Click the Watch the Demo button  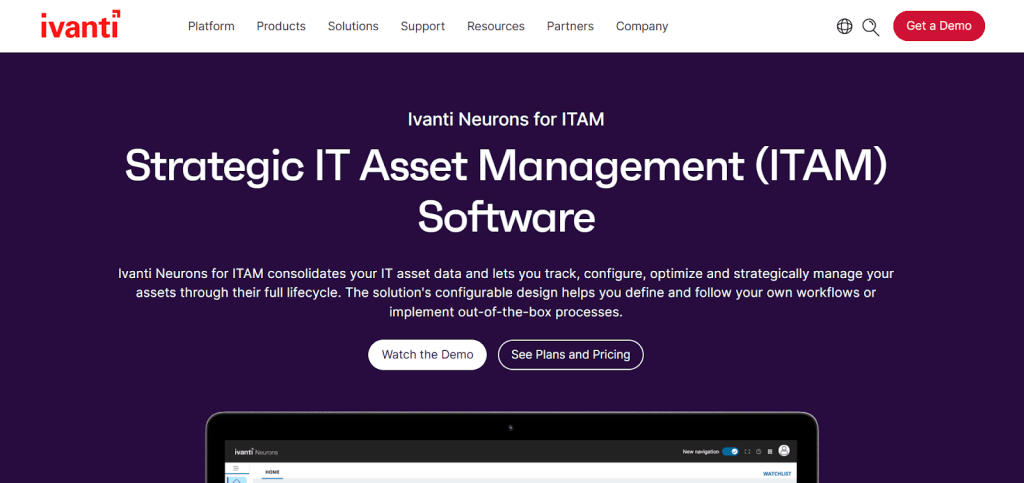(427, 355)
